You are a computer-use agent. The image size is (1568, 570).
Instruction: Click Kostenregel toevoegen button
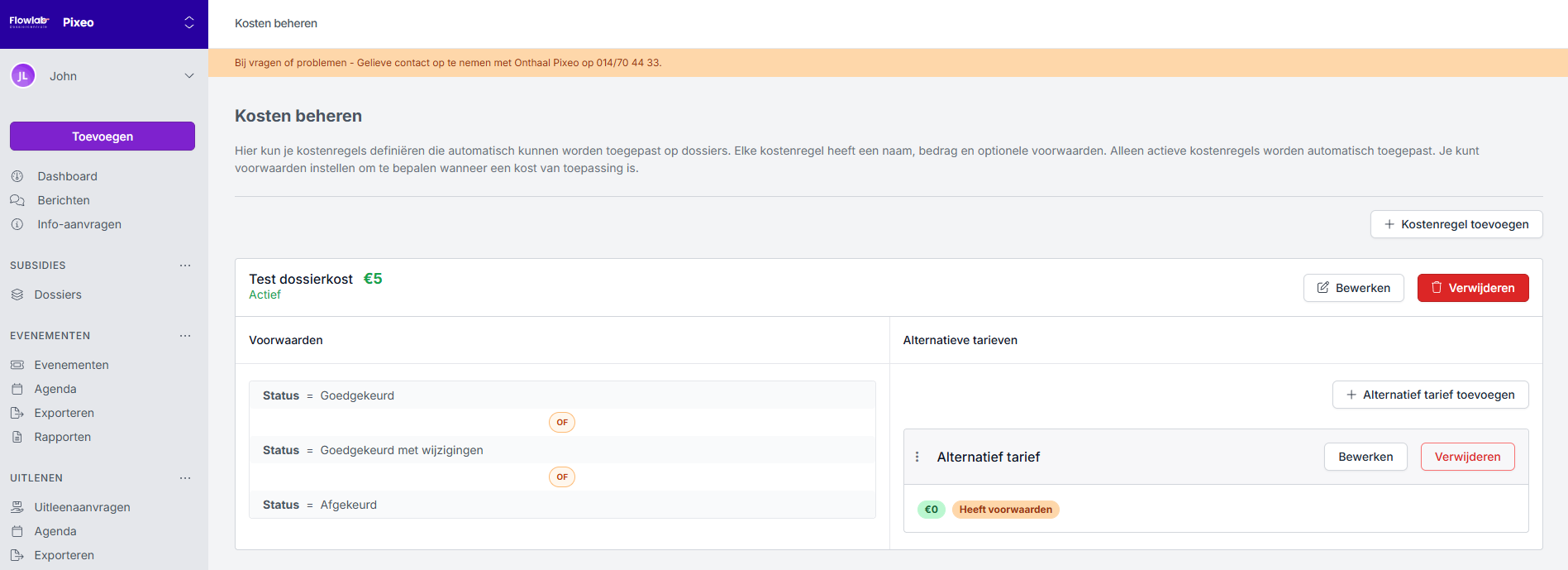click(1456, 224)
